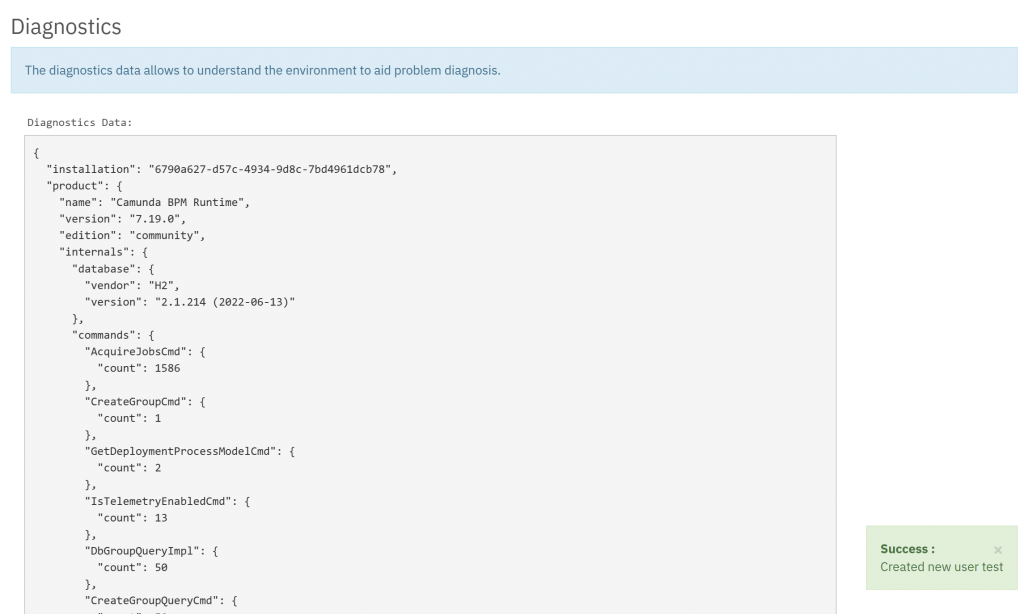Click the count 1586 line
The width and height of the screenshot is (1024, 614).
[x=138, y=368]
